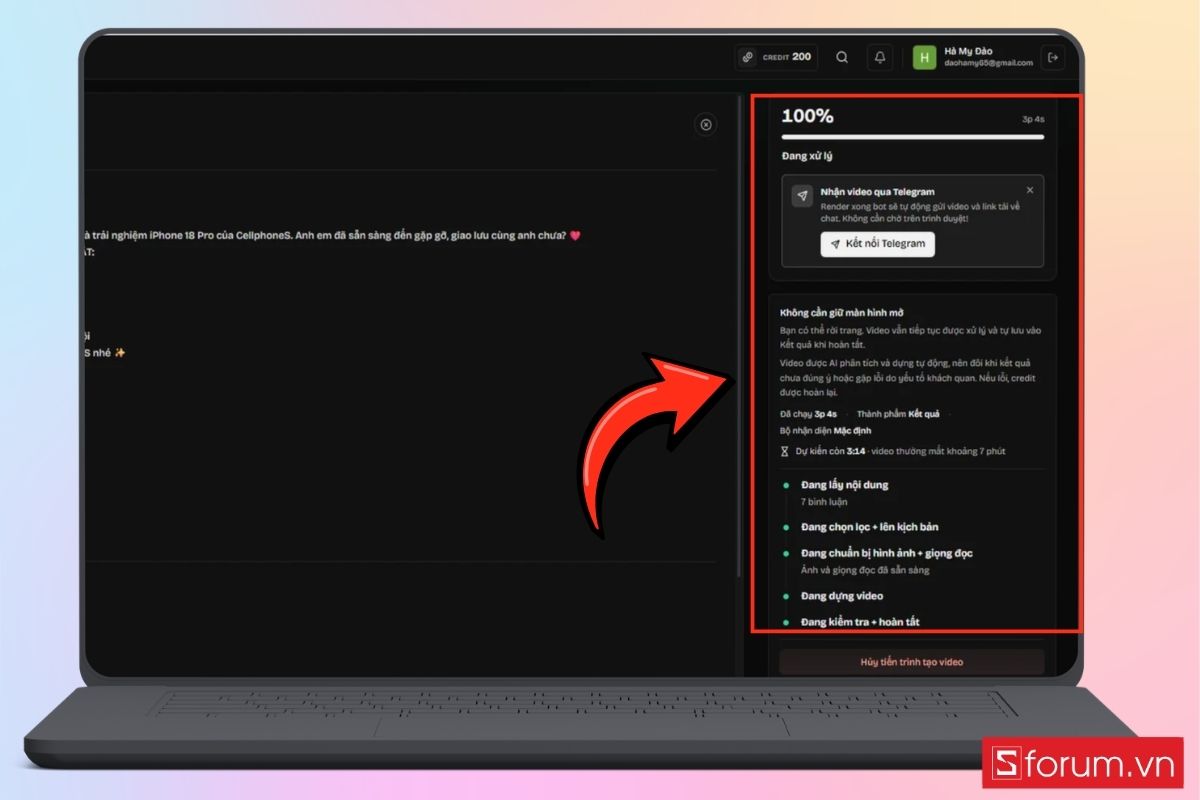Click the green H profile avatar
This screenshot has height=800, width=1200.
tap(924, 58)
